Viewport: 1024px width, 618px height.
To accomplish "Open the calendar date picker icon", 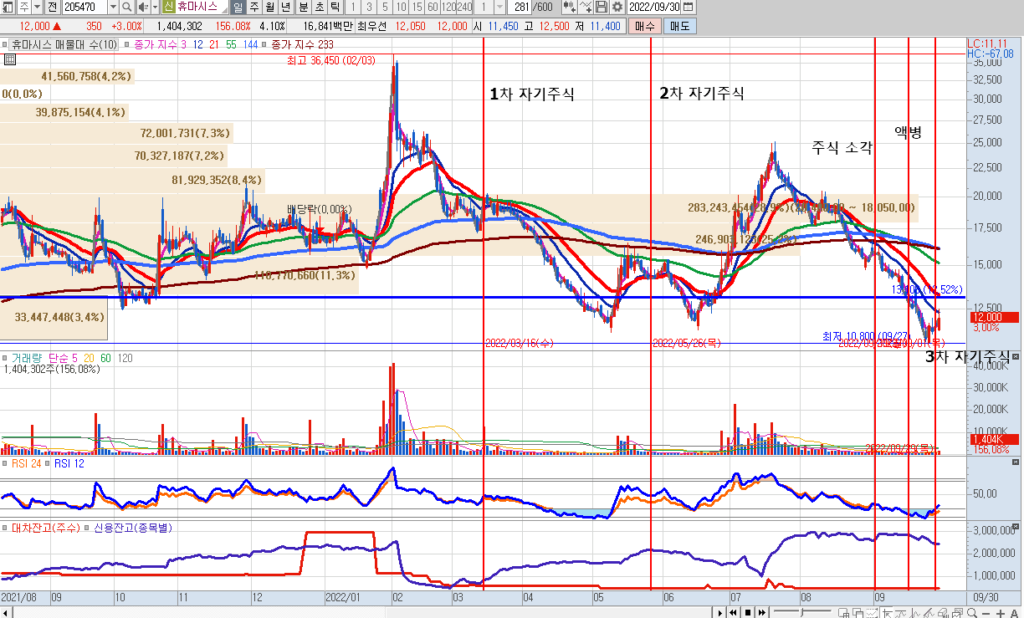I will (690, 7).
